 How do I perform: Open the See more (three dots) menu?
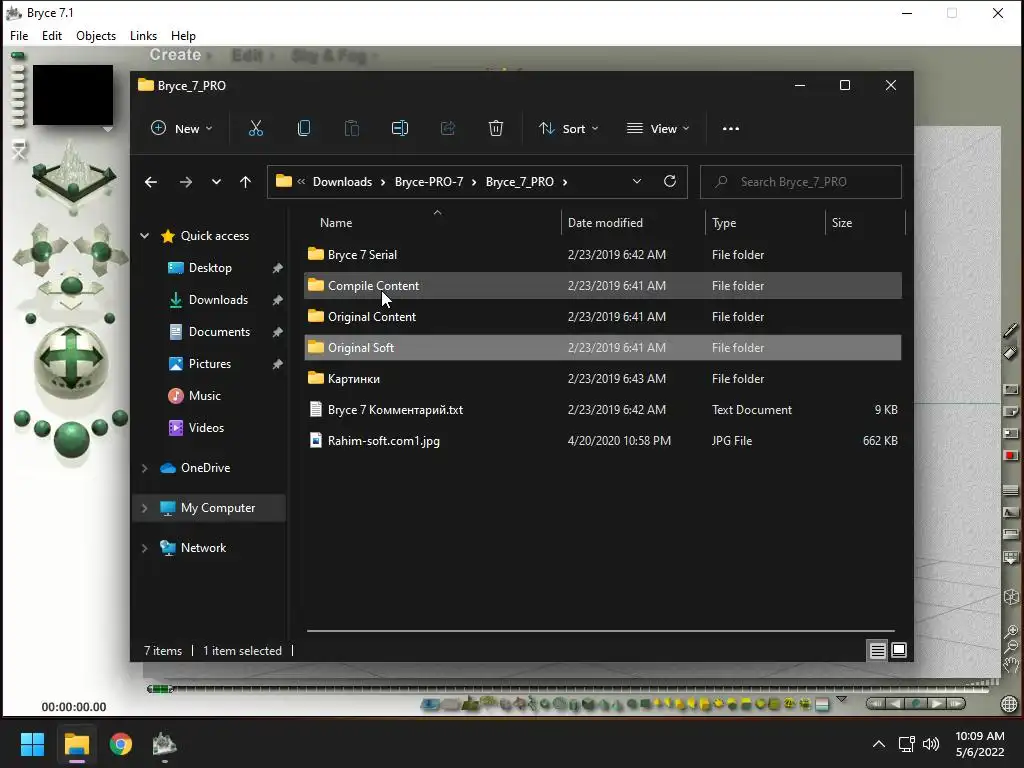(x=731, y=129)
